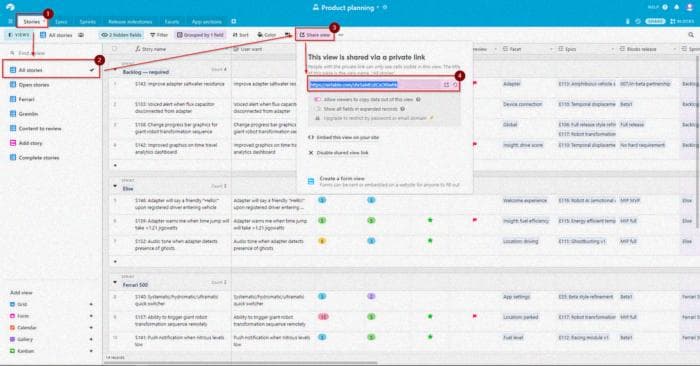
Task: Open the Gremlin view
Action: (x=51, y=114)
